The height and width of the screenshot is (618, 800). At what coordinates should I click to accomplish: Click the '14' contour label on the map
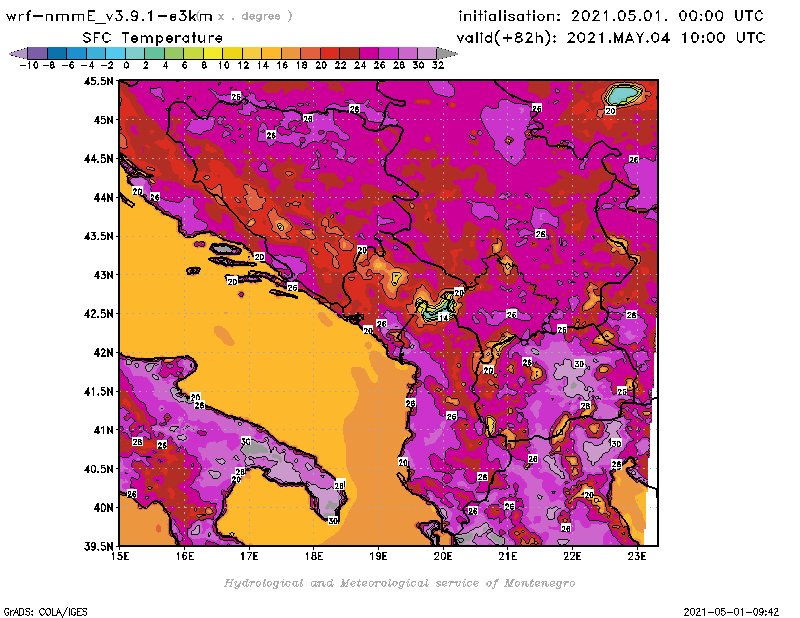point(443,317)
